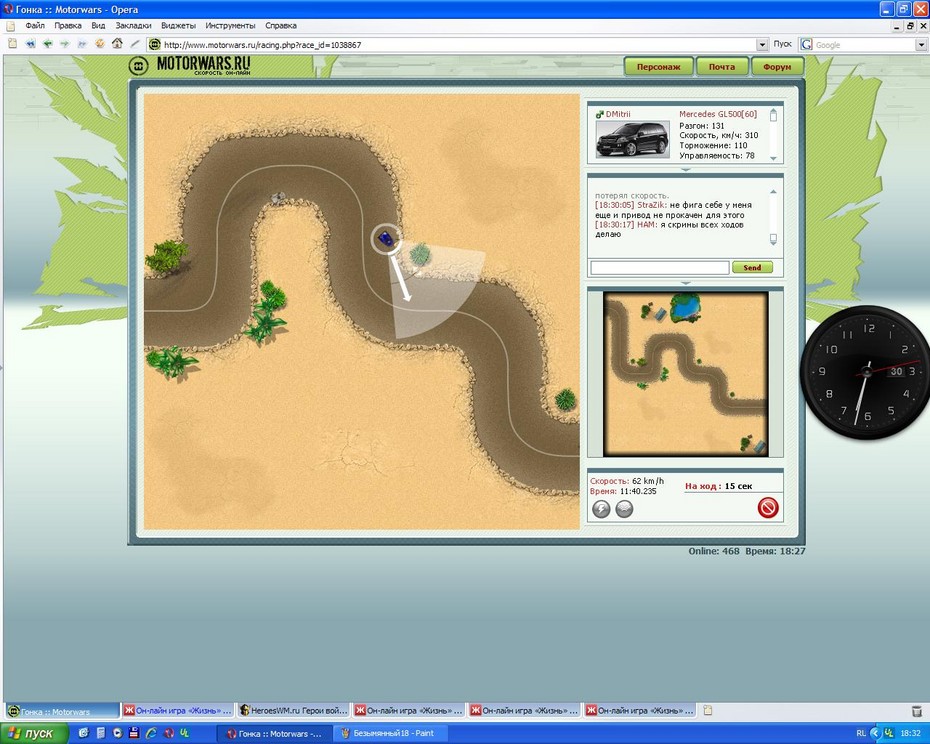This screenshot has height=744, width=930.
Task: Click the system tray clock 18:32
Action: coord(910,733)
